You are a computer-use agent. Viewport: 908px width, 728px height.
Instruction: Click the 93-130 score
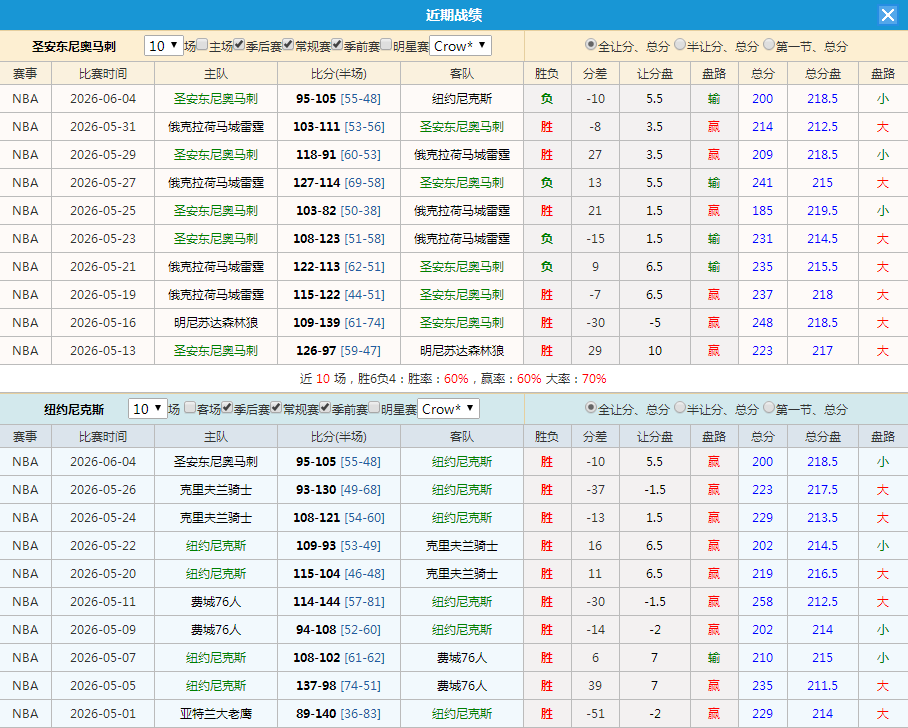(316, 490)
